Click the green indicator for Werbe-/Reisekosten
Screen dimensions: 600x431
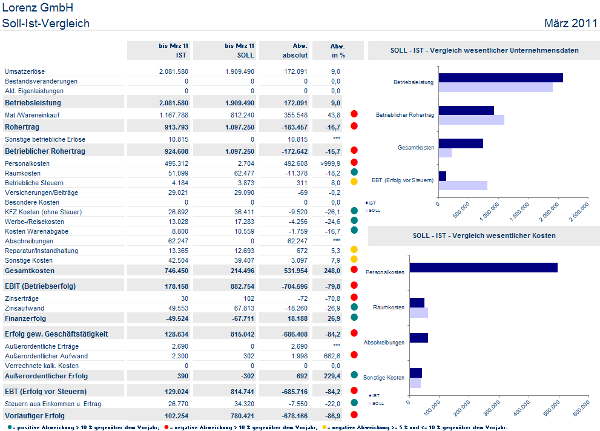354,220
